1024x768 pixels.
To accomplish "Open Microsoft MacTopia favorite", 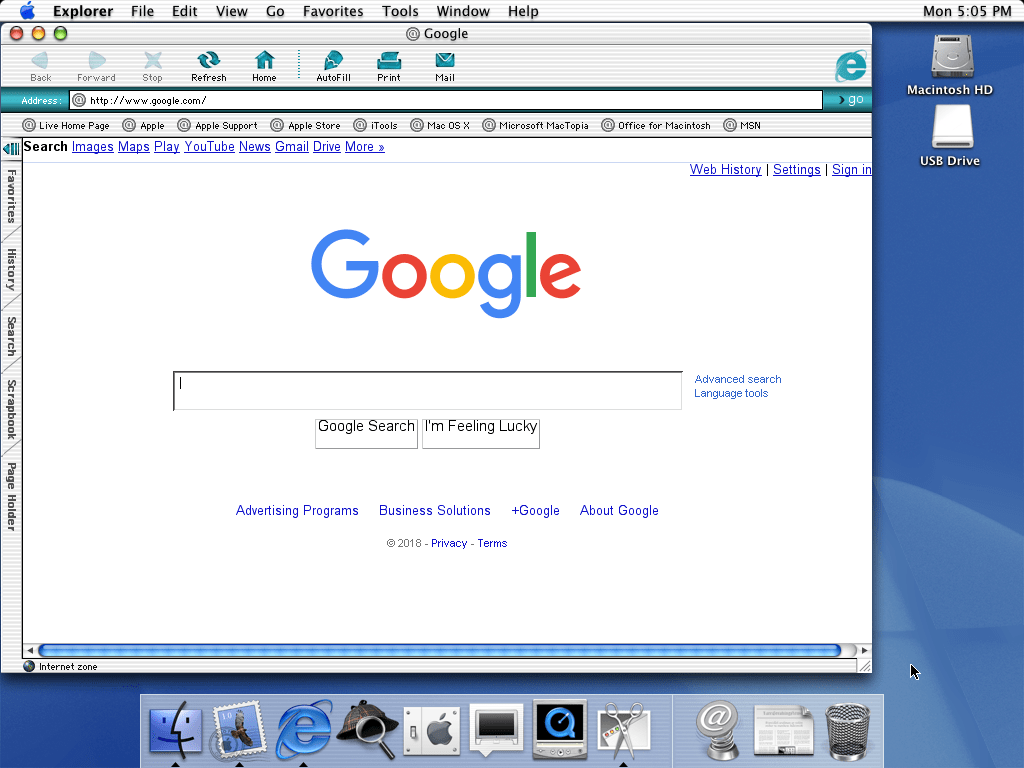I will (x=536, y=125).
